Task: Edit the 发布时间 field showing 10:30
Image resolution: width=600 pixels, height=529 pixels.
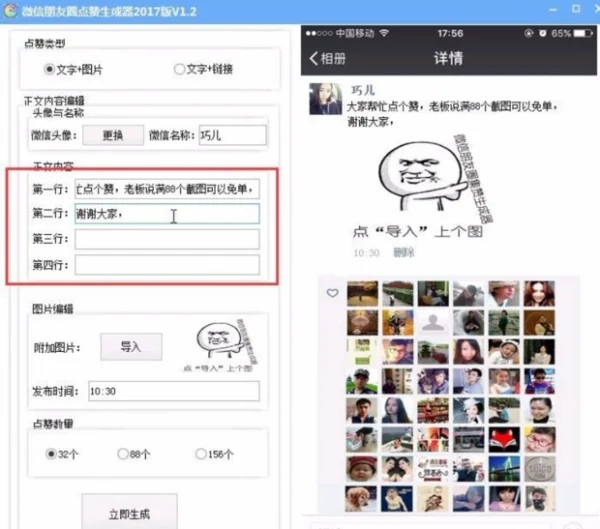Action: 174,391
